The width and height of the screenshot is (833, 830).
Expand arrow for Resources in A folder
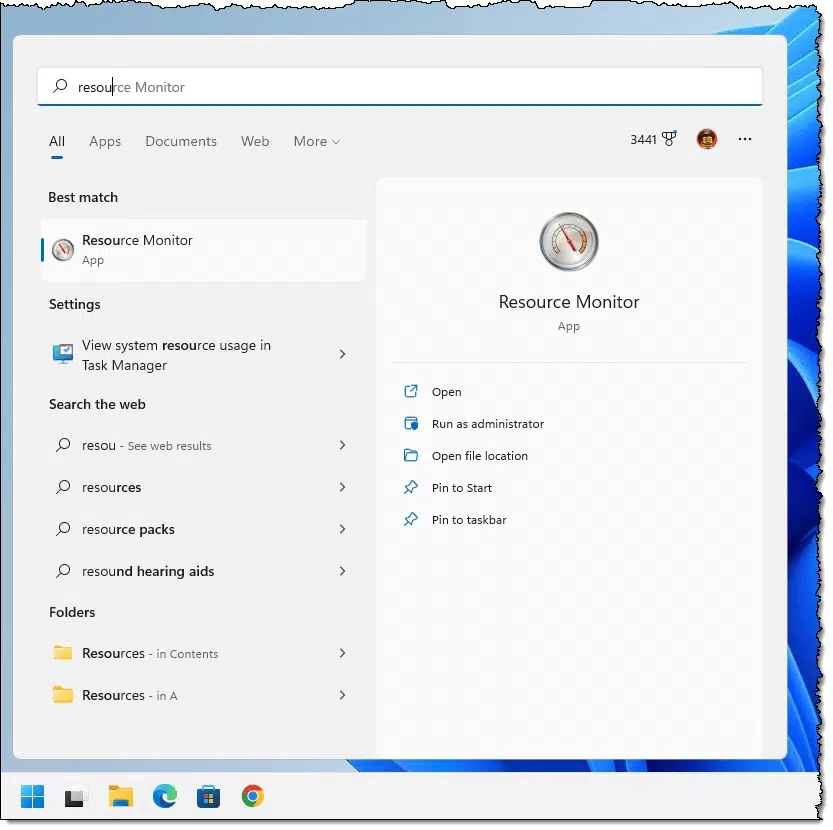(342, 695)
